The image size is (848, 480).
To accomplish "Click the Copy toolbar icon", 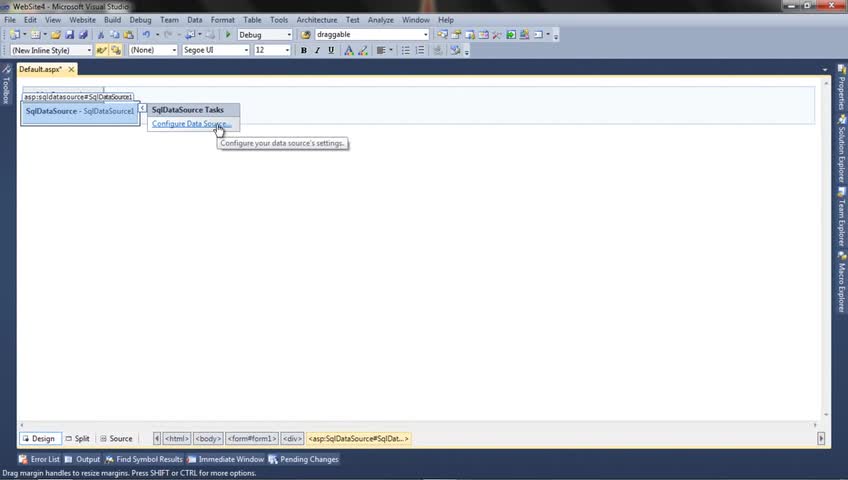I will 115,35.
